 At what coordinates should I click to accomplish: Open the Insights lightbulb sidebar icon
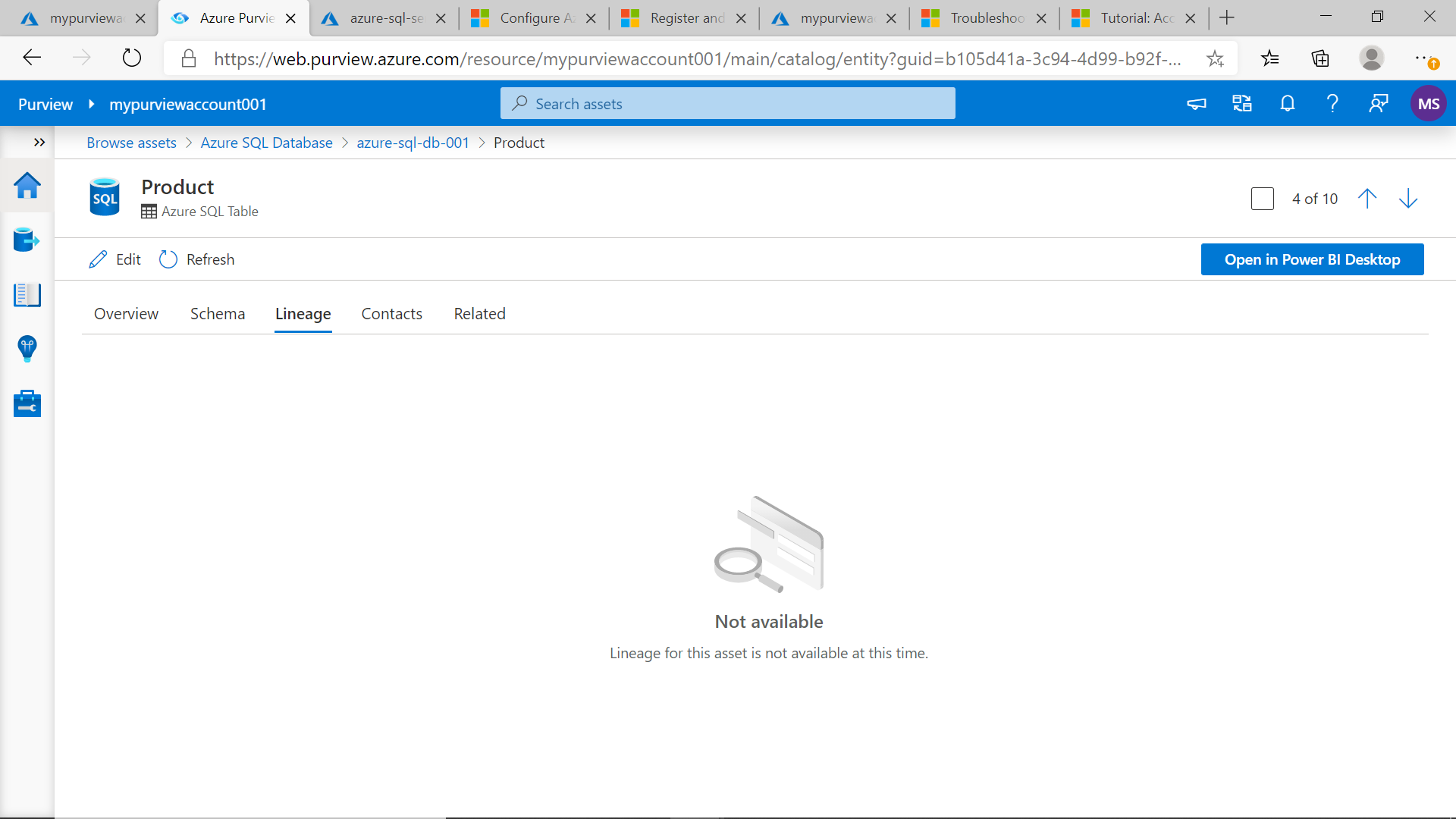27,349
